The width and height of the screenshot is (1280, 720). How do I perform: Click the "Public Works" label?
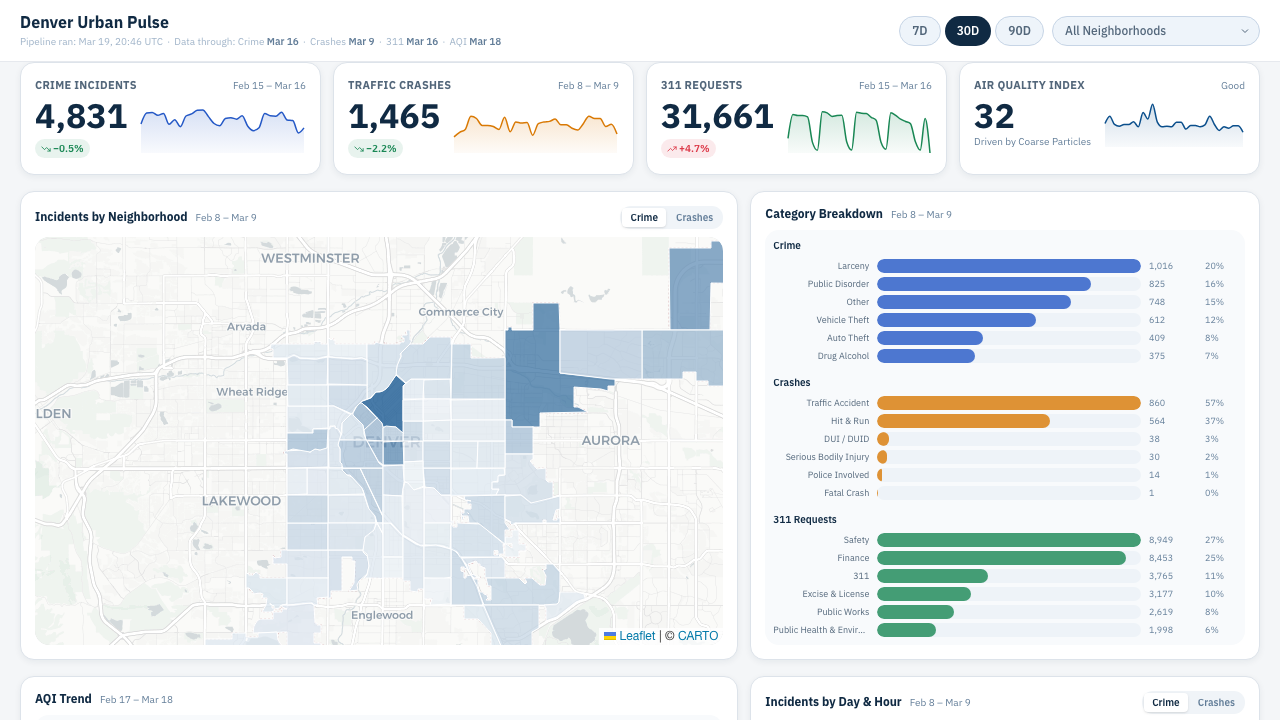click(843, 612)
